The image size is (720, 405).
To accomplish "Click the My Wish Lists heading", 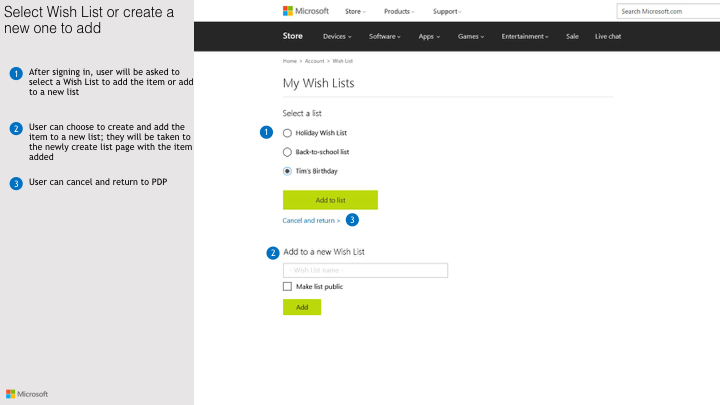I will tap(319, 83).
